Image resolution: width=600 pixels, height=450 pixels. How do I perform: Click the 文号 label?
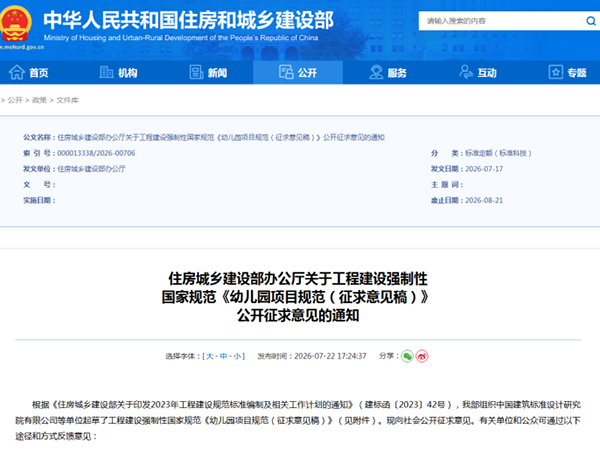(39, 185)
